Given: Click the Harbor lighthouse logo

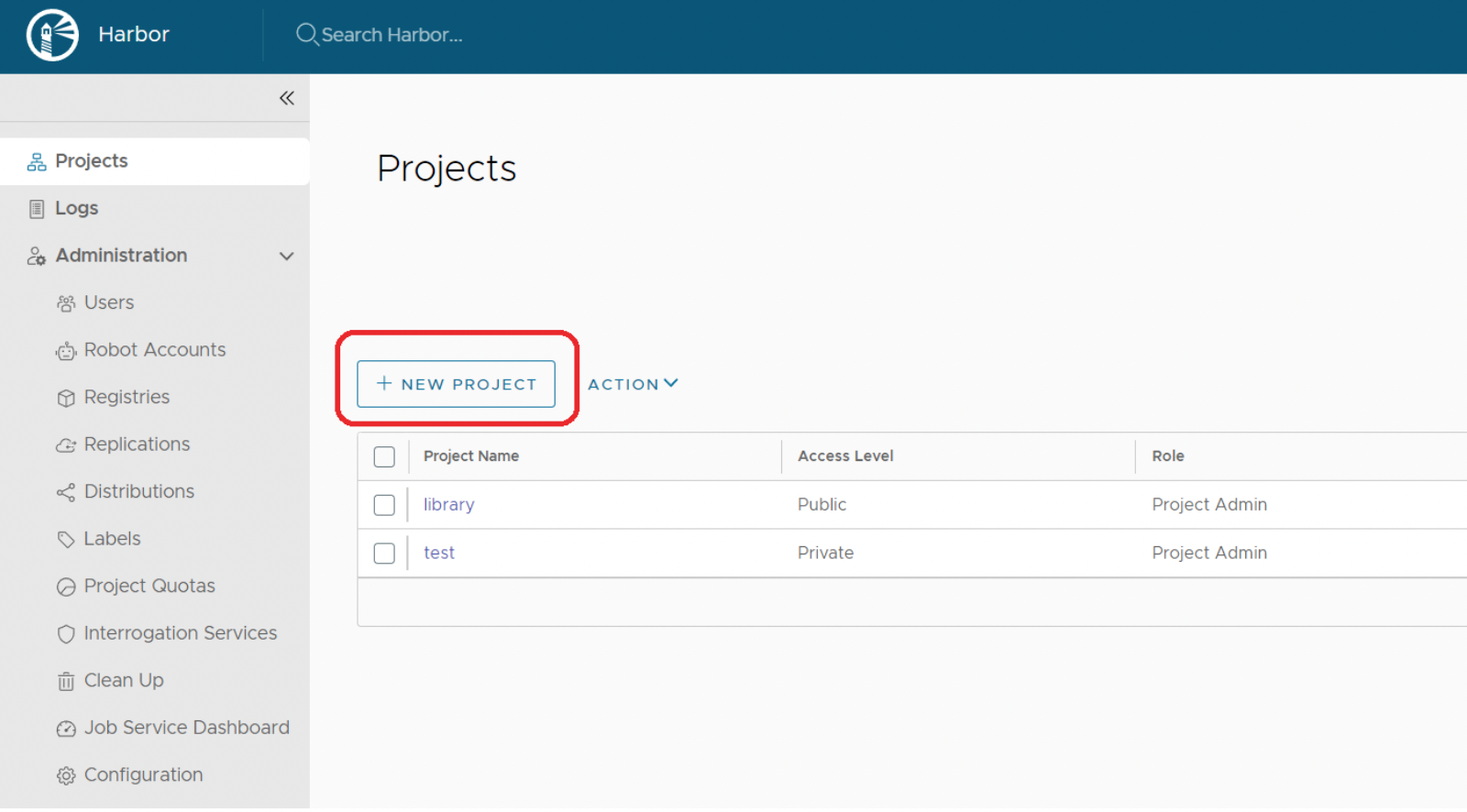Looking at the screenshot, I should [52, 35].
